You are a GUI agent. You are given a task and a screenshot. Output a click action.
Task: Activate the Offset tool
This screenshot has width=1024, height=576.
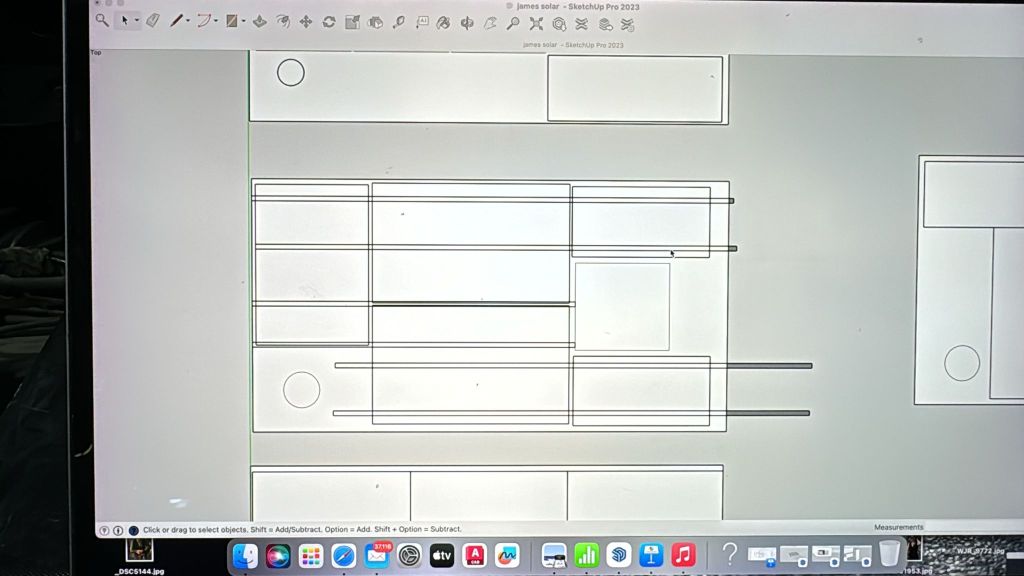(x=283, y=21)
